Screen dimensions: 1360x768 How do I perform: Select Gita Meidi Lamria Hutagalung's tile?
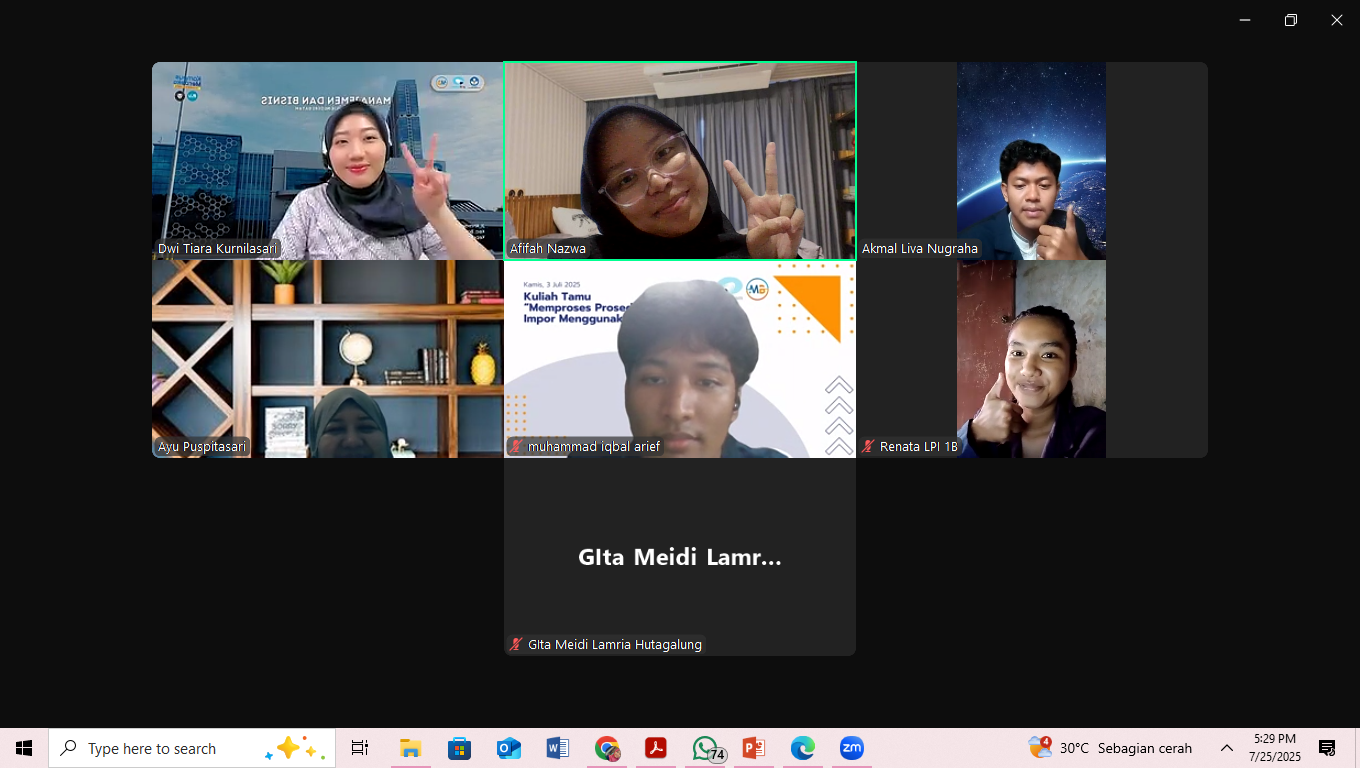click(680, 557)
